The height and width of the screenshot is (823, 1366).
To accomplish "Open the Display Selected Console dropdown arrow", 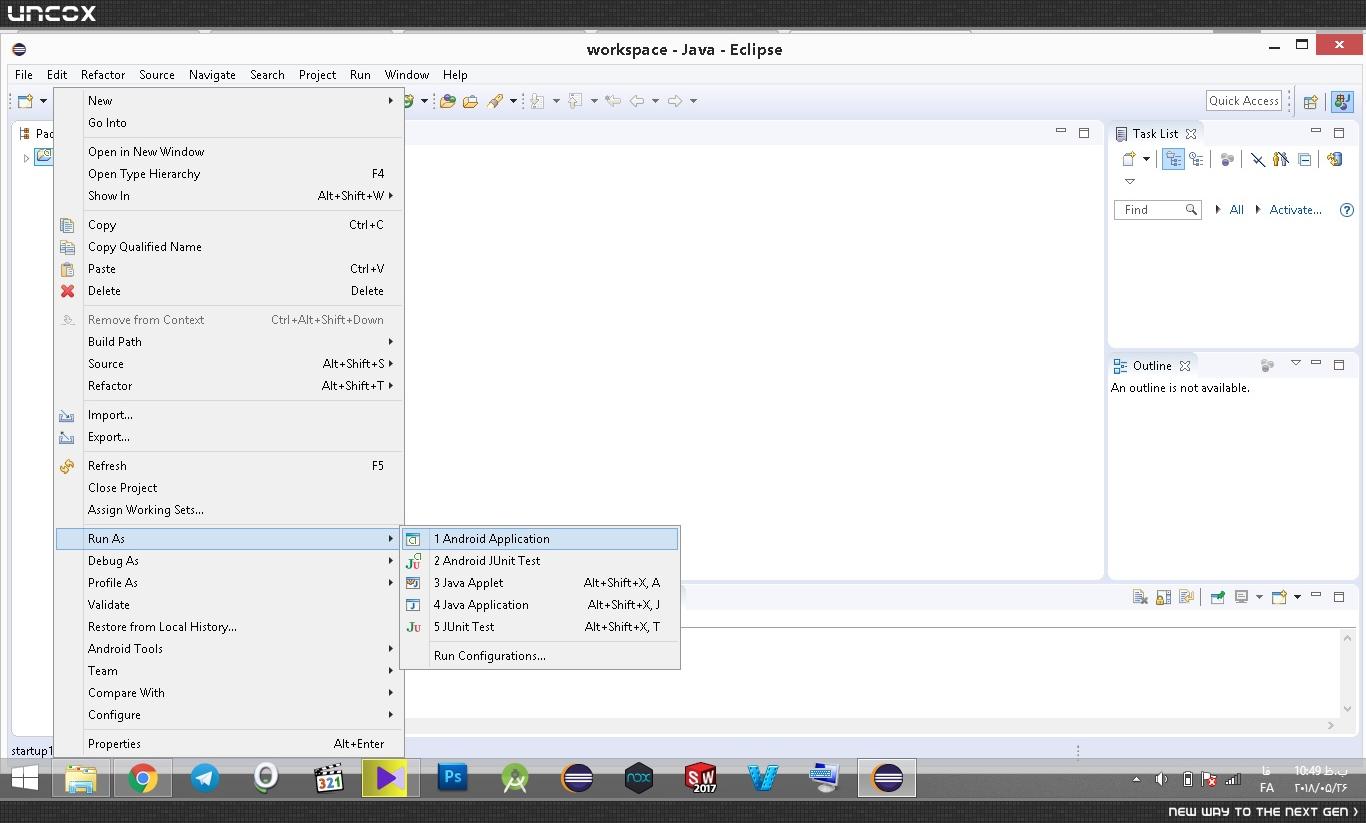I will click(1259, 597).
